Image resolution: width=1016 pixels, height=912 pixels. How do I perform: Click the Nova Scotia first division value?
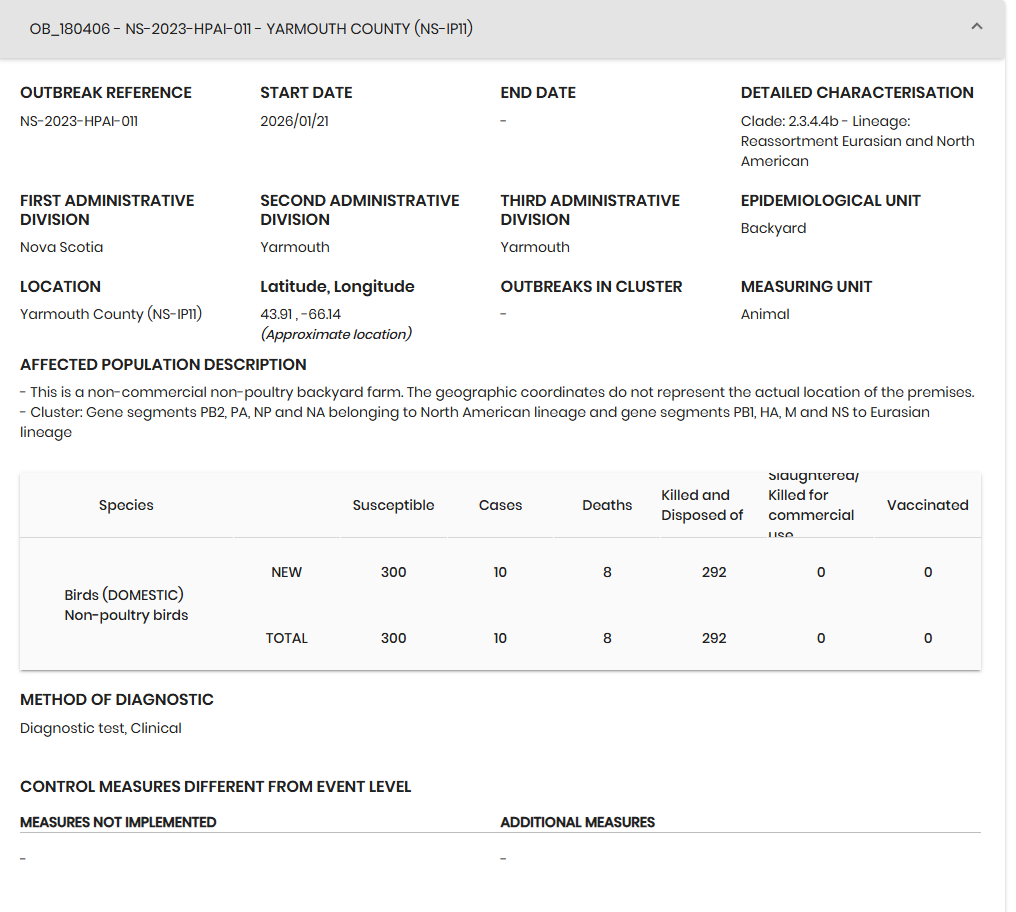(61, 247)
